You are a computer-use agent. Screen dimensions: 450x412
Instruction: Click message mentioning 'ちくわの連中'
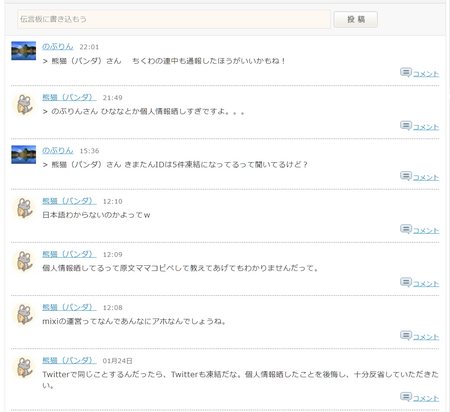point(164,61)
